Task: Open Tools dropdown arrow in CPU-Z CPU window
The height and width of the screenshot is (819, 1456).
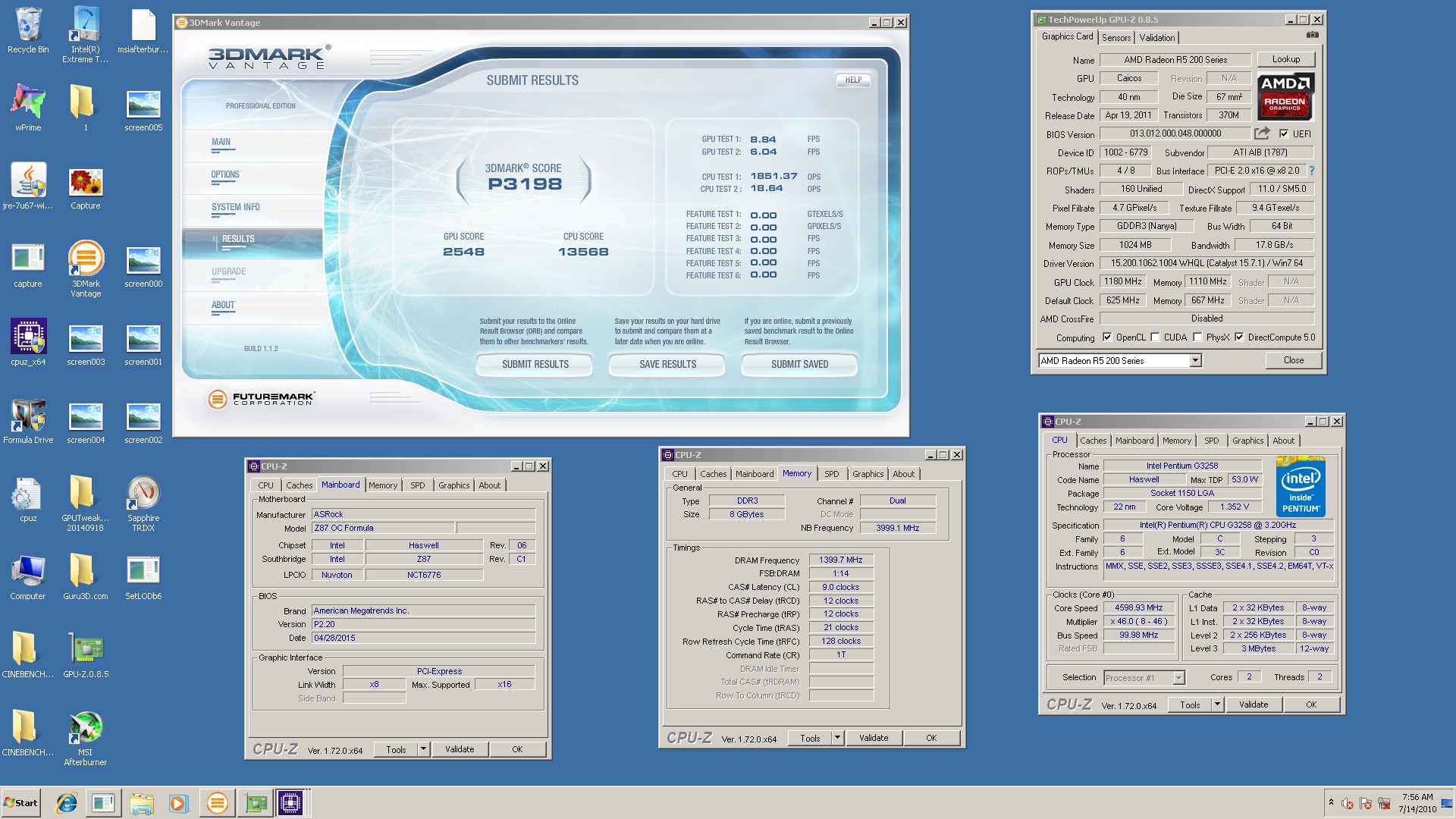Action: [1217, 704]
